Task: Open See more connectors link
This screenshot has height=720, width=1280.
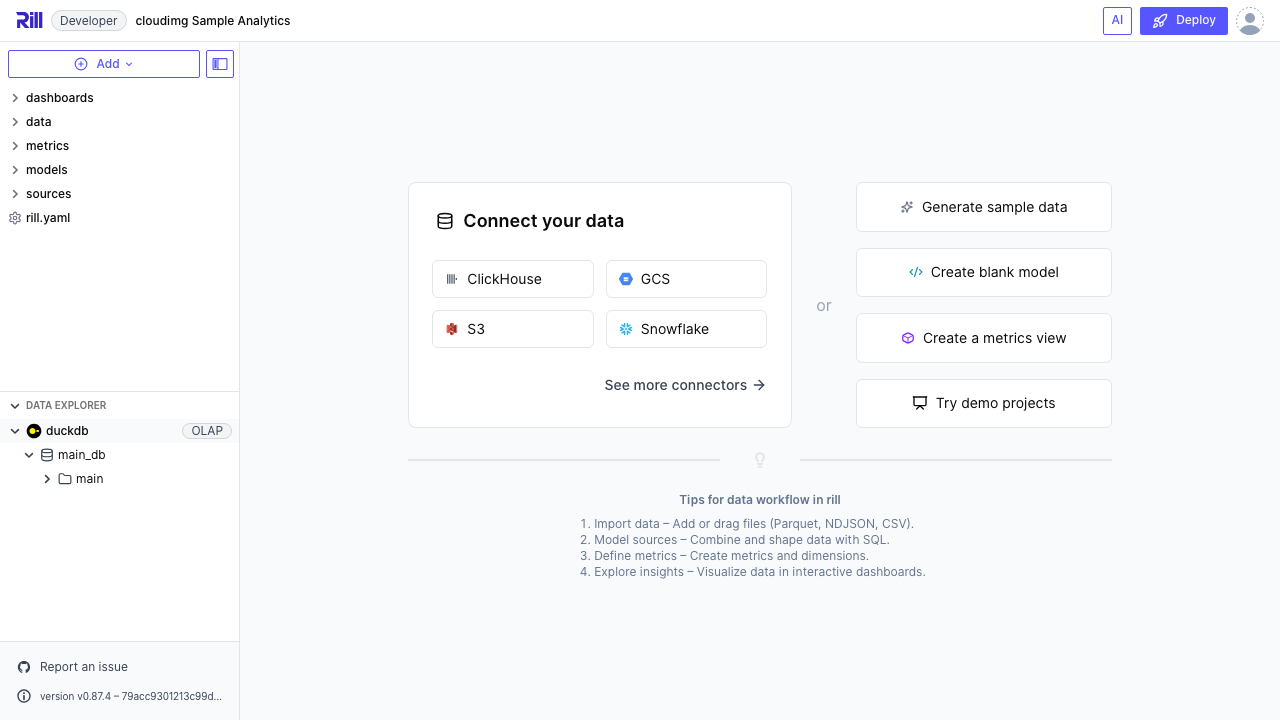Action: click(685, 385)
